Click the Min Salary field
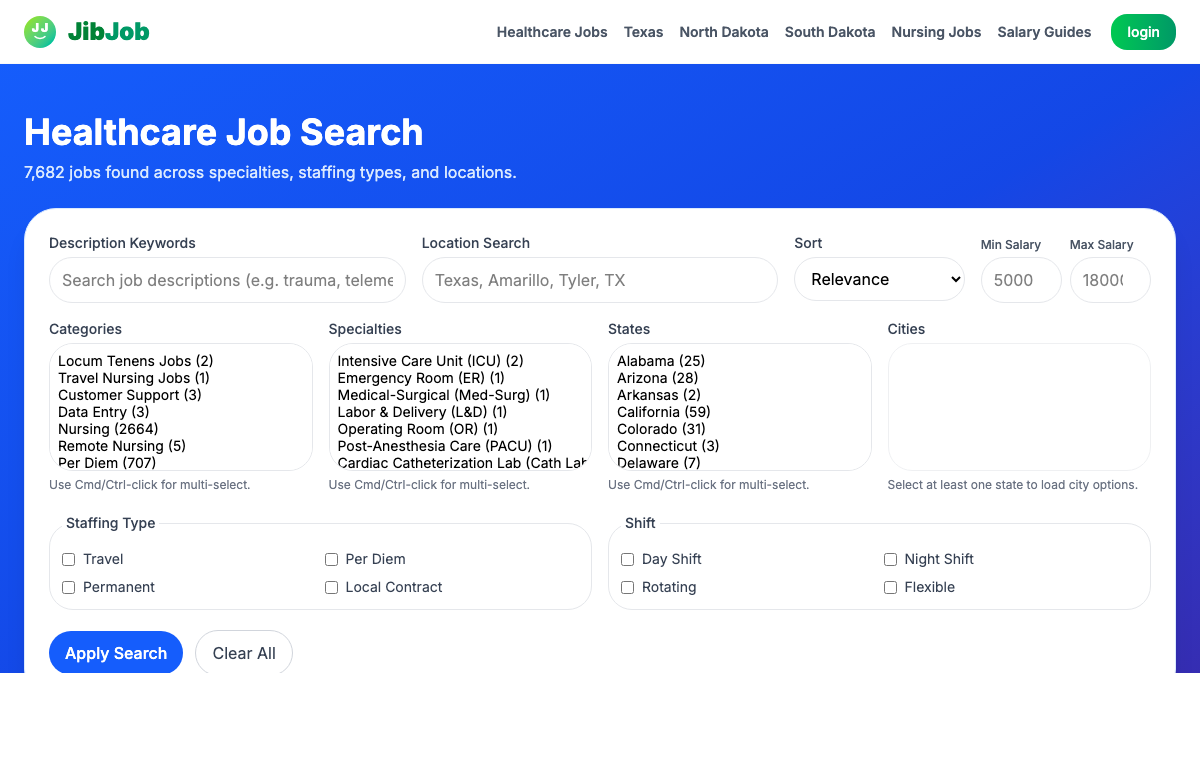Viewport: 1200px width, 760px height. click(x=1021, y=280)
